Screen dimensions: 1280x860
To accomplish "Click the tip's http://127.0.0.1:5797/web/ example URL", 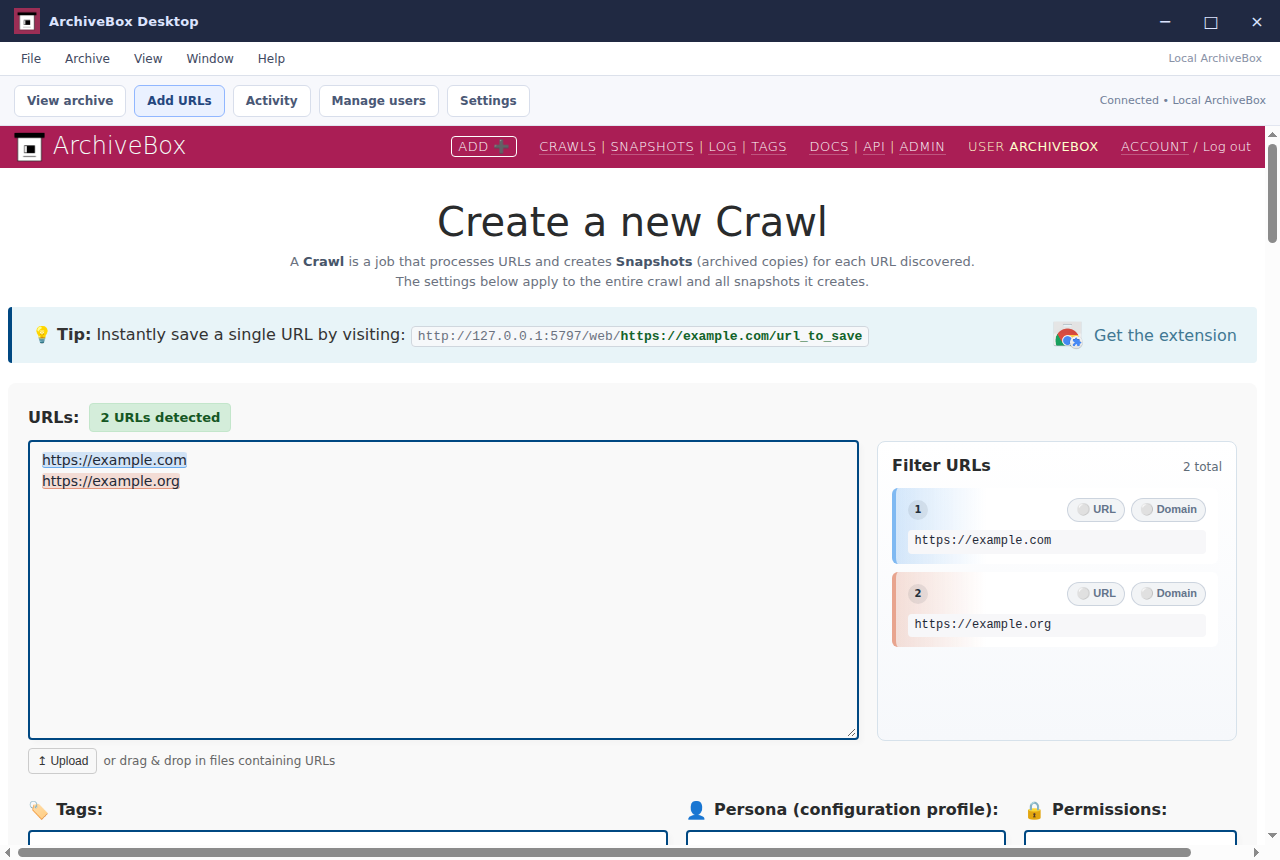I will (x=640, y=336).
